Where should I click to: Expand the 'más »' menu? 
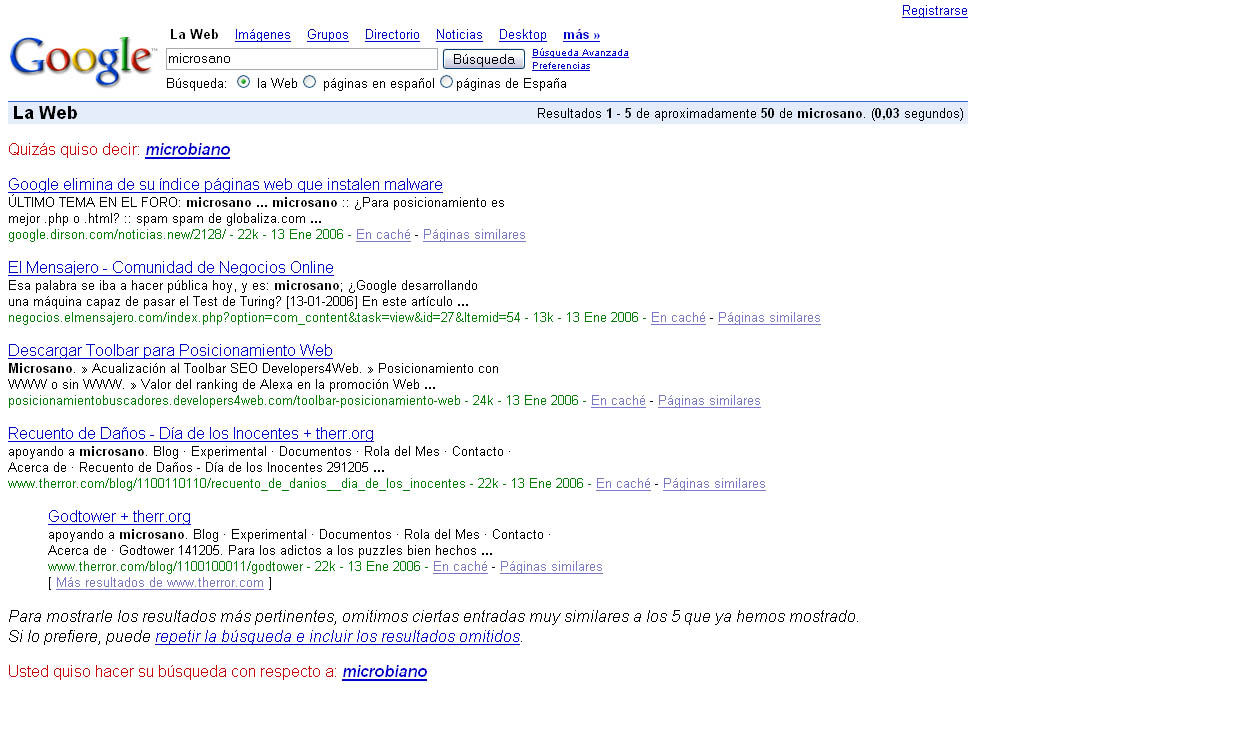click(x=582, y=35)
